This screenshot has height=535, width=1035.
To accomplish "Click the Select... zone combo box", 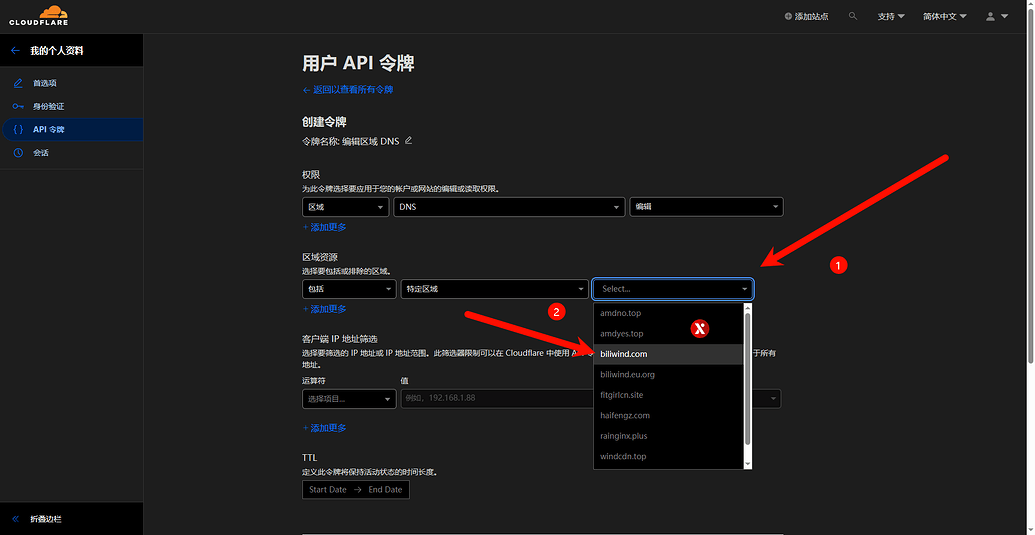I will 673,288.
